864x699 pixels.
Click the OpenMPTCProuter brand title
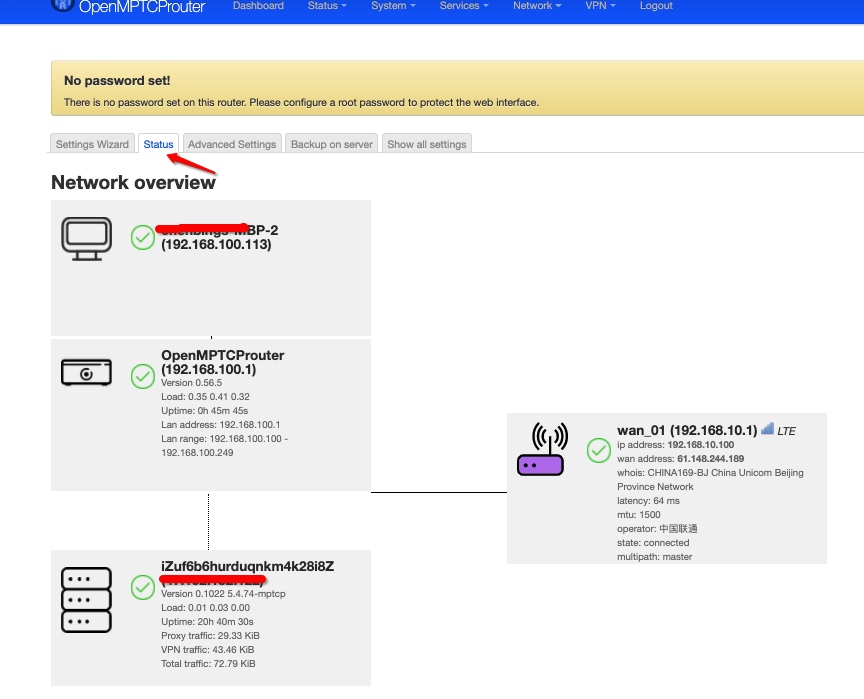pyautogui.click(x=142, y=7)
